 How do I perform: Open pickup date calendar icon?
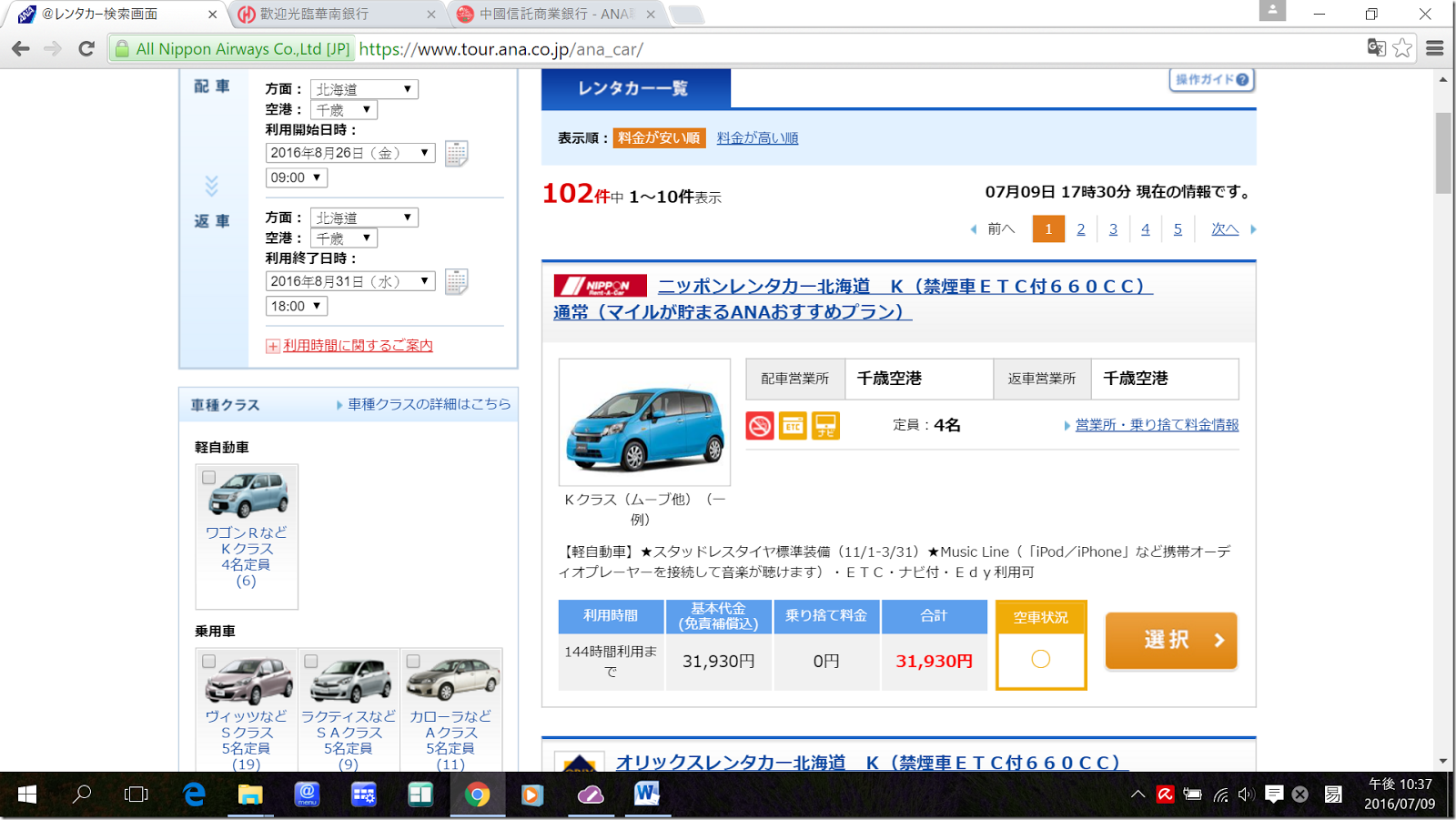457,153
